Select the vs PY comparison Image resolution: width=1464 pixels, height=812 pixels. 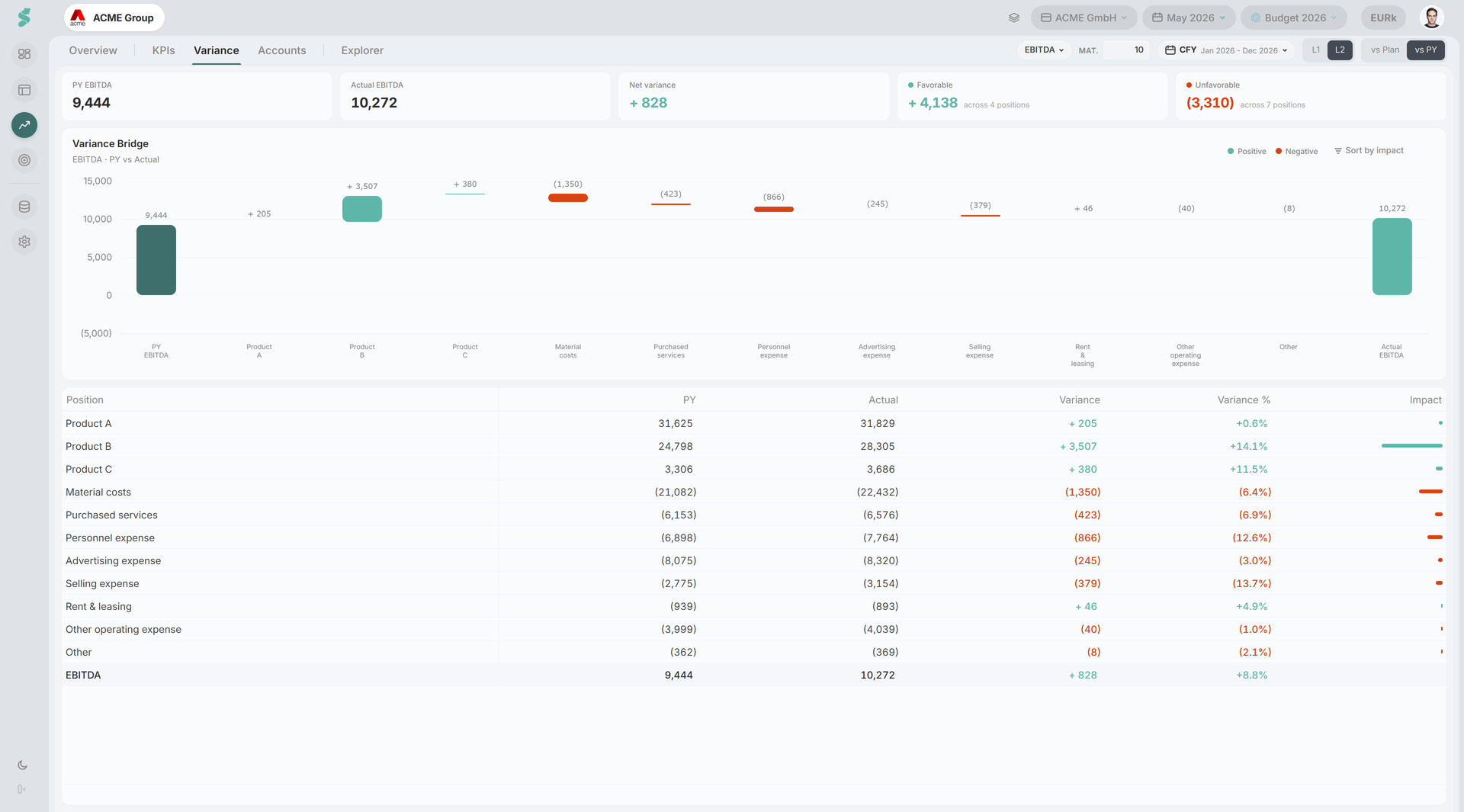[x=1425, y=50]
